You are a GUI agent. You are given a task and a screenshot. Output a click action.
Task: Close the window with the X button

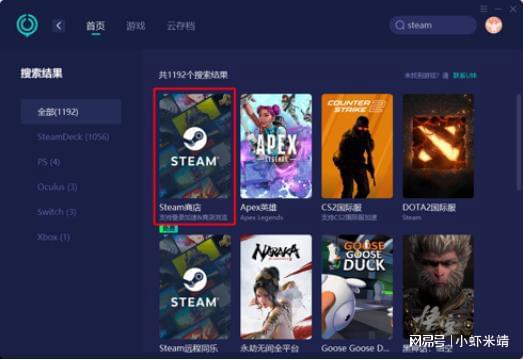[x=513, y=9]
